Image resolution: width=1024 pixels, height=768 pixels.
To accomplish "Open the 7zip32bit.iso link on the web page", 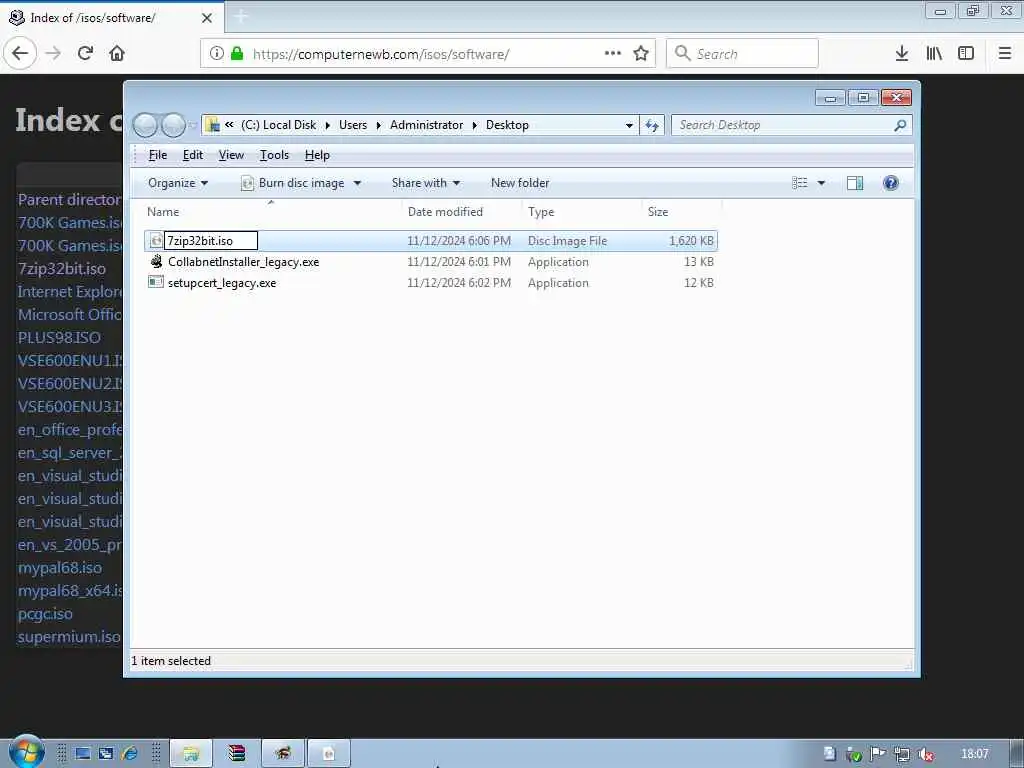I will [x=61, y=268].
